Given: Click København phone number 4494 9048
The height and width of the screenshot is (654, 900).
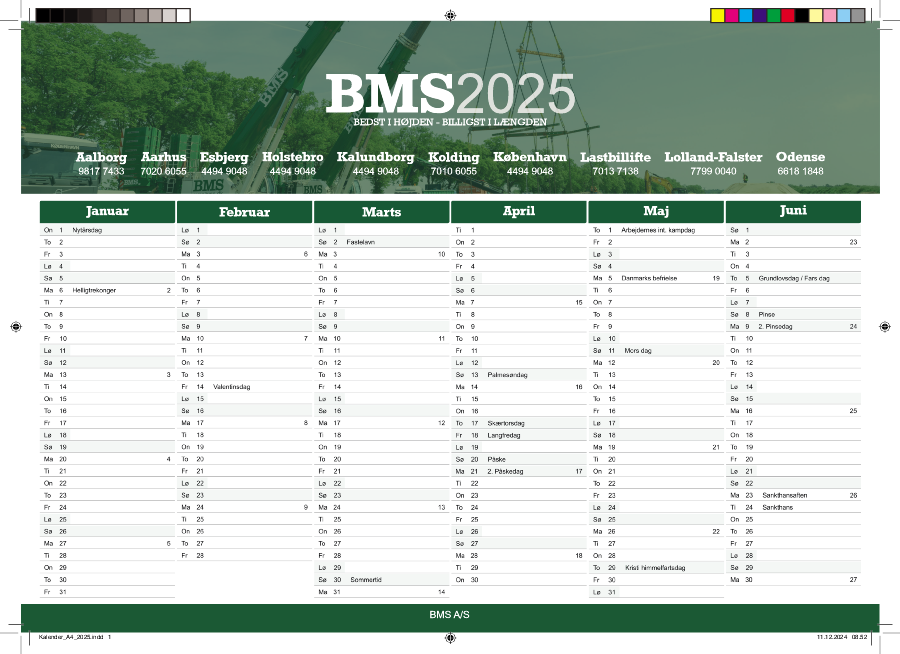Looking at the screenshot, I should pos(529,171).
